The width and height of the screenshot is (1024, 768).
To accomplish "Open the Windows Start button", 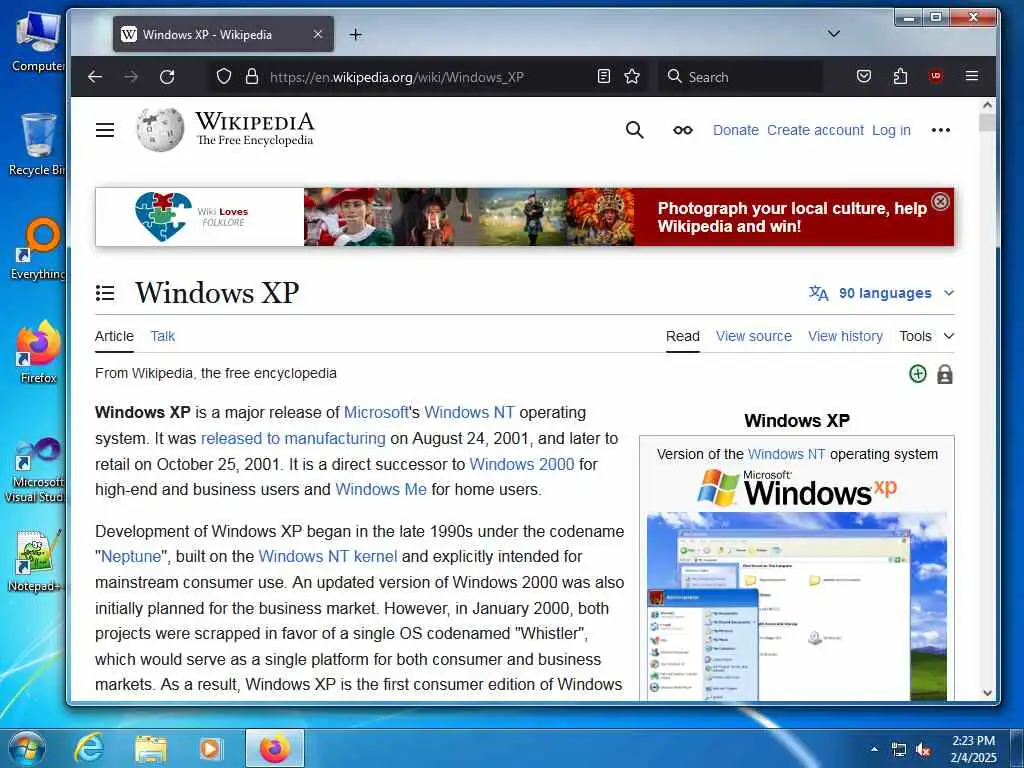I will coord(27,748).
